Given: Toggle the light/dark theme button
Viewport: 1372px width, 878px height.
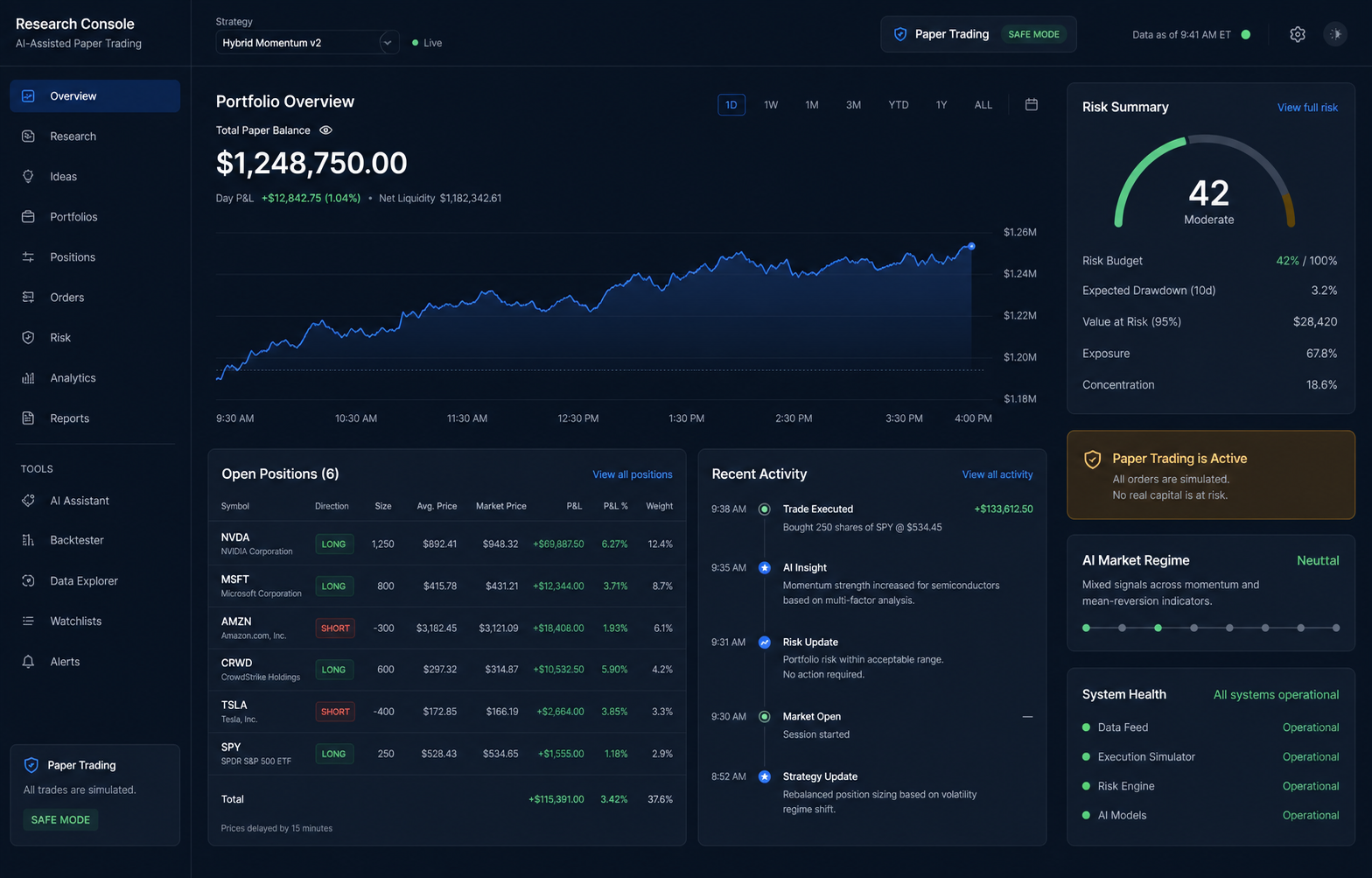Looking at the screenshot, I should coord(1335,34).
